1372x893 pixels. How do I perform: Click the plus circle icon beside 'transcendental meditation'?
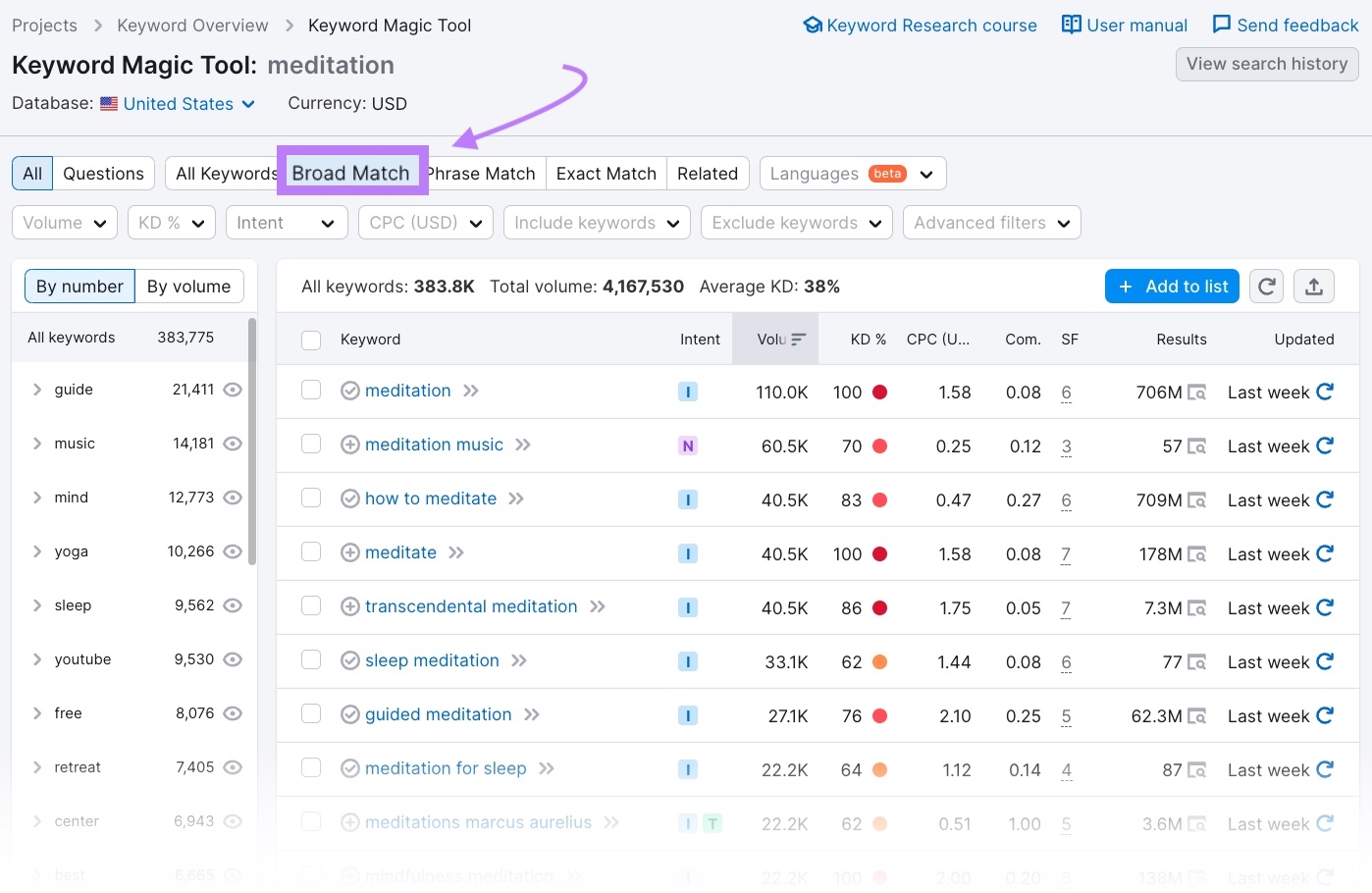(x=349, y=606)
